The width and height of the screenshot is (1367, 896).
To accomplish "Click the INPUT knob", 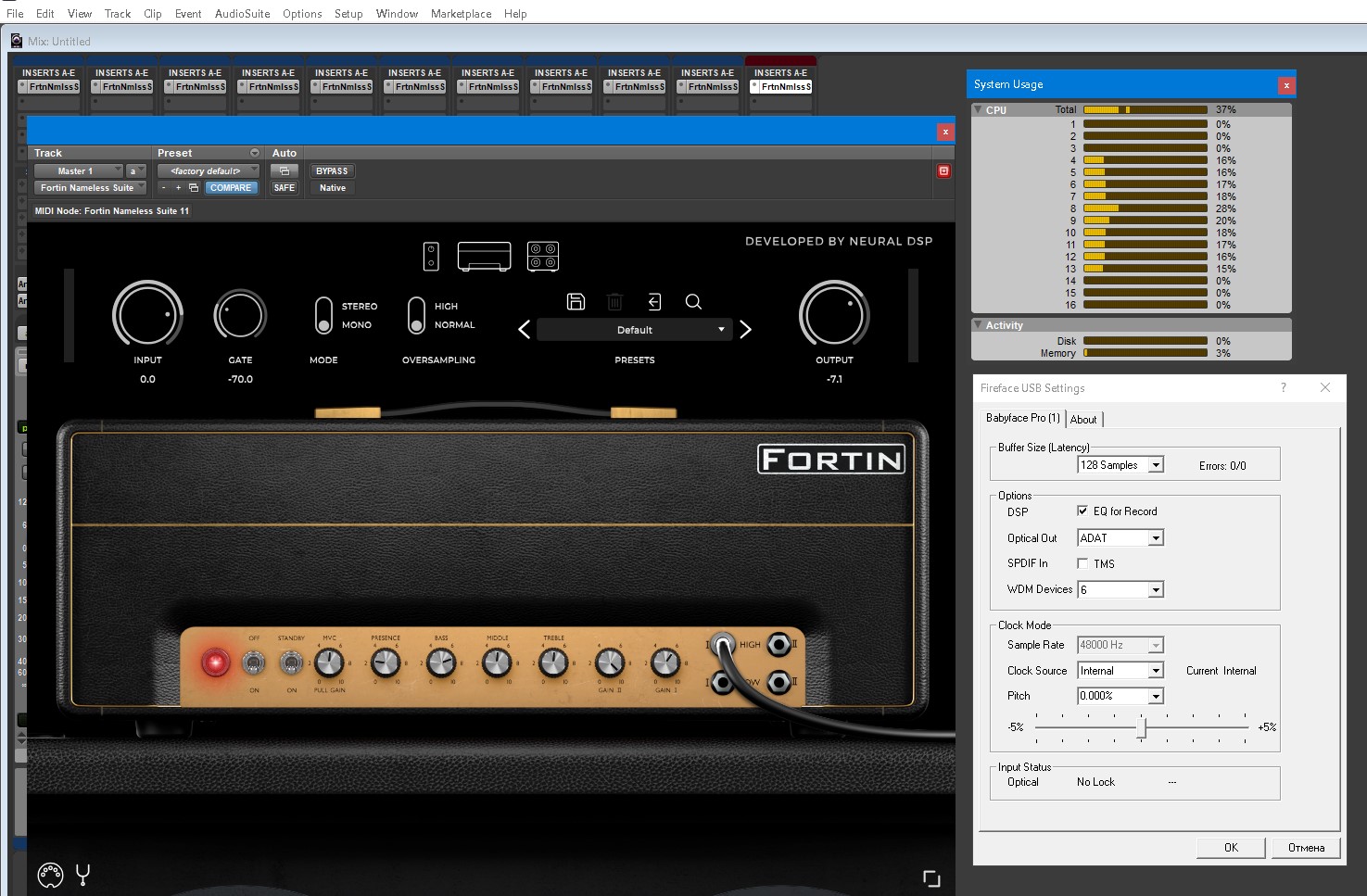I will tap(147, 315).
